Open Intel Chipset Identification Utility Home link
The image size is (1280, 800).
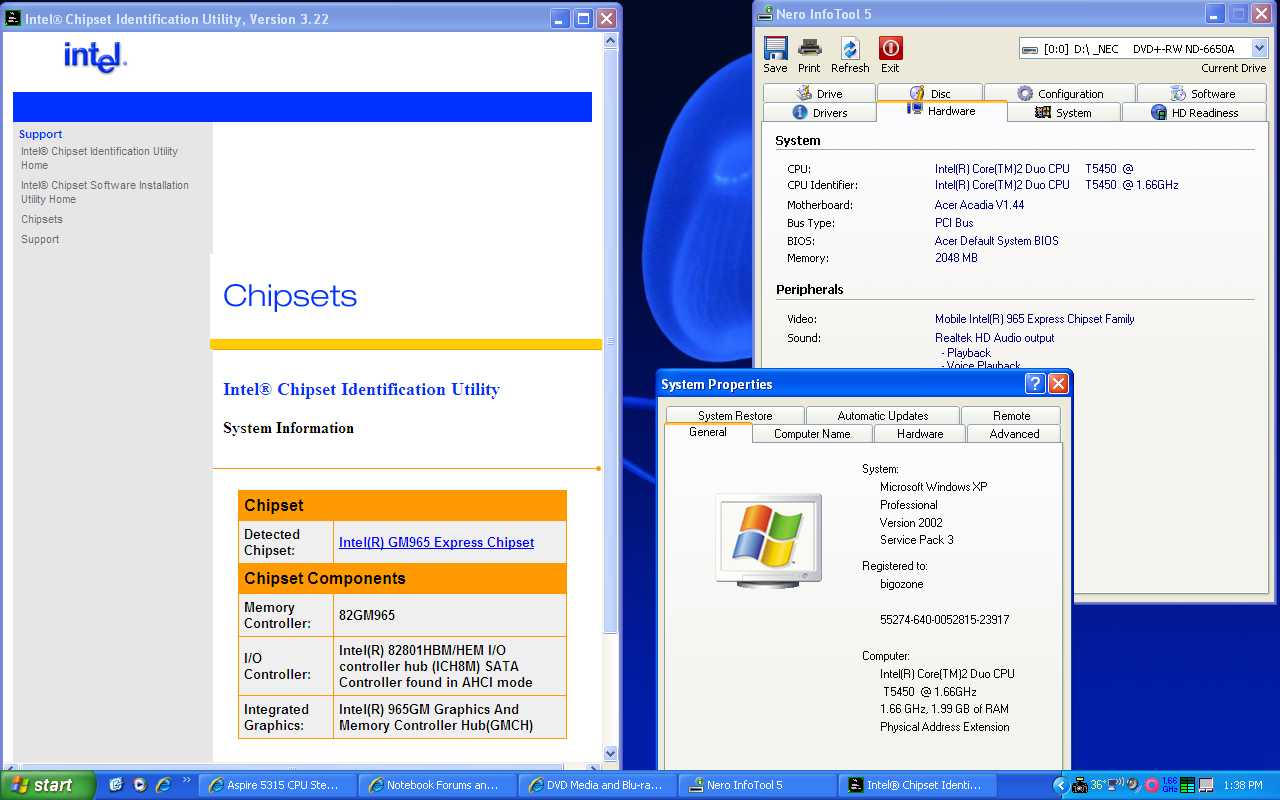[99, 158]
